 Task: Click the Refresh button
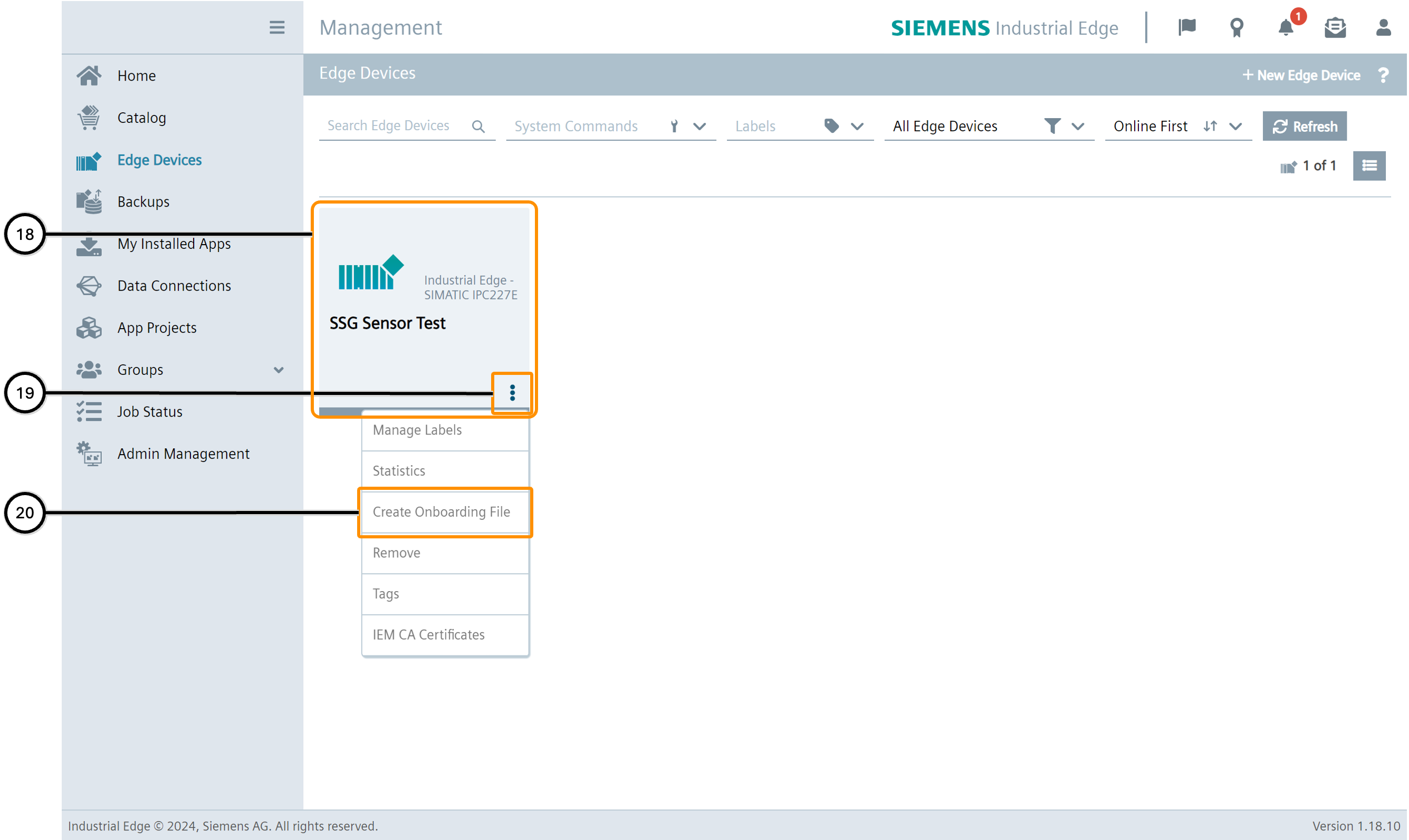[1304, 126]
